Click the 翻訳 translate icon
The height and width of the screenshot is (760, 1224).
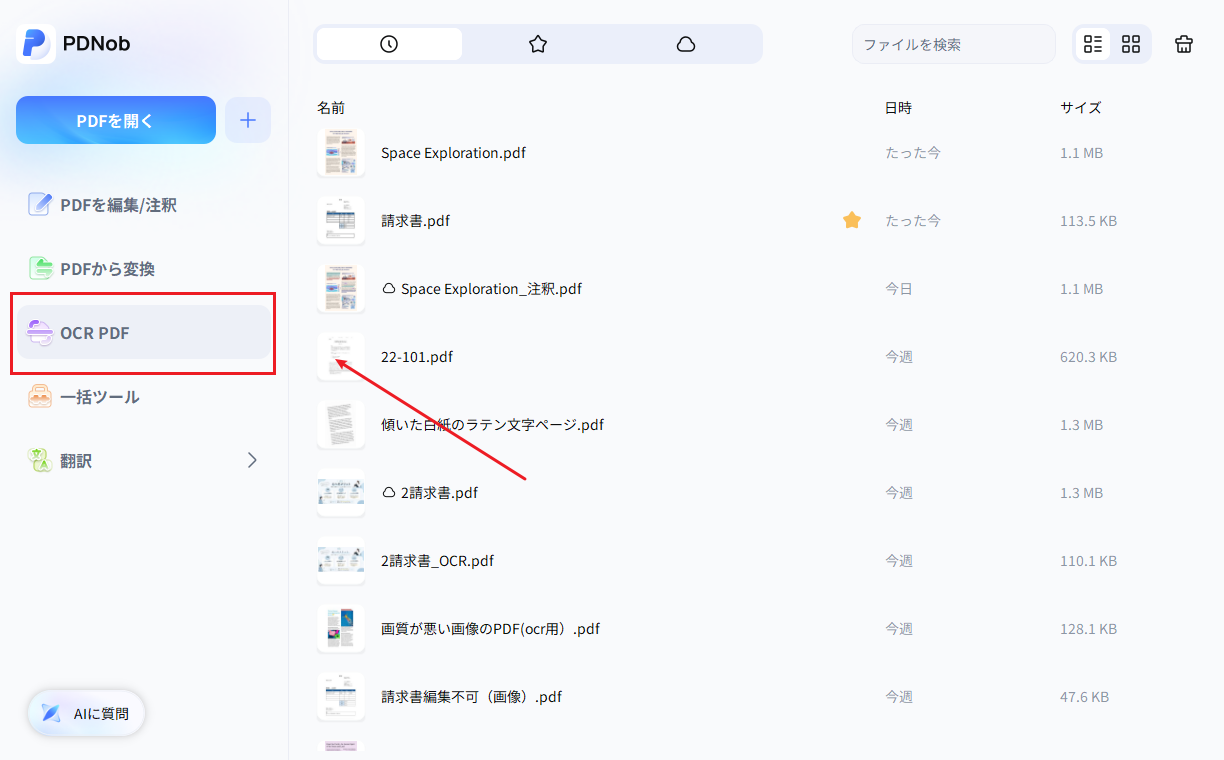pyautogui.click(x=40, y=461)
